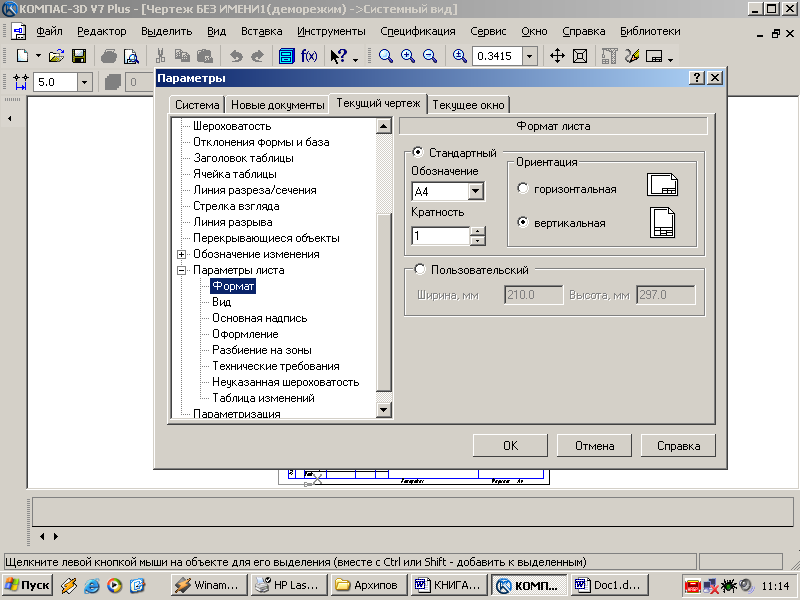Click the pan move arrows icon
The image size is (800, 600).
click(557, 56)
